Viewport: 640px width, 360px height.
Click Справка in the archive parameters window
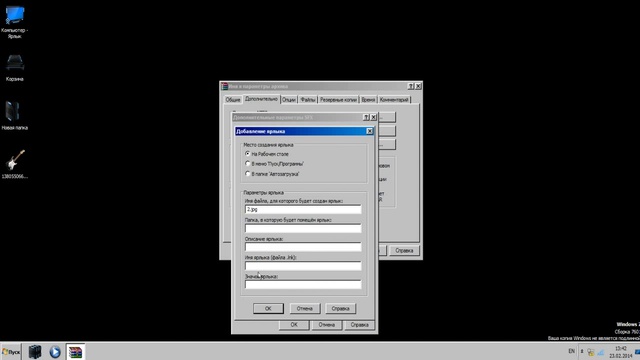click(x=404, y=251)
